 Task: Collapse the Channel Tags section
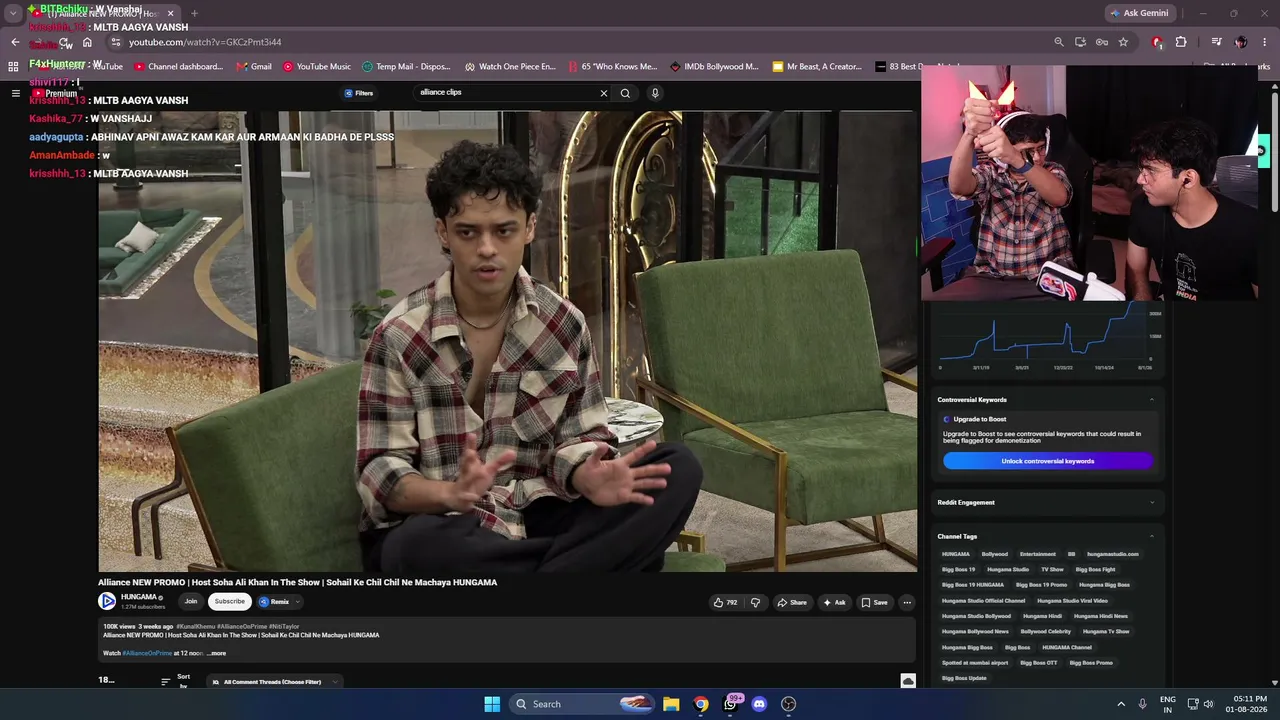click(x=1152, y=536)
